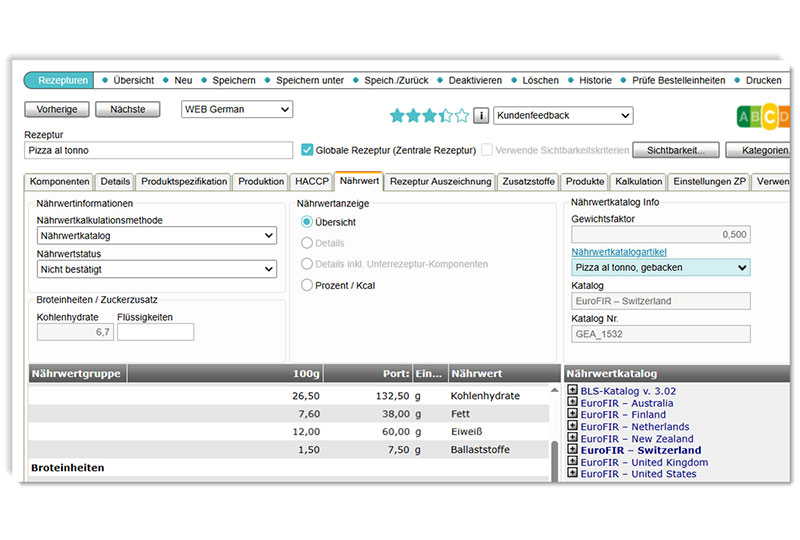Expand the BLS-Katalog v. 3.02 node

click(x=572, y=390)
